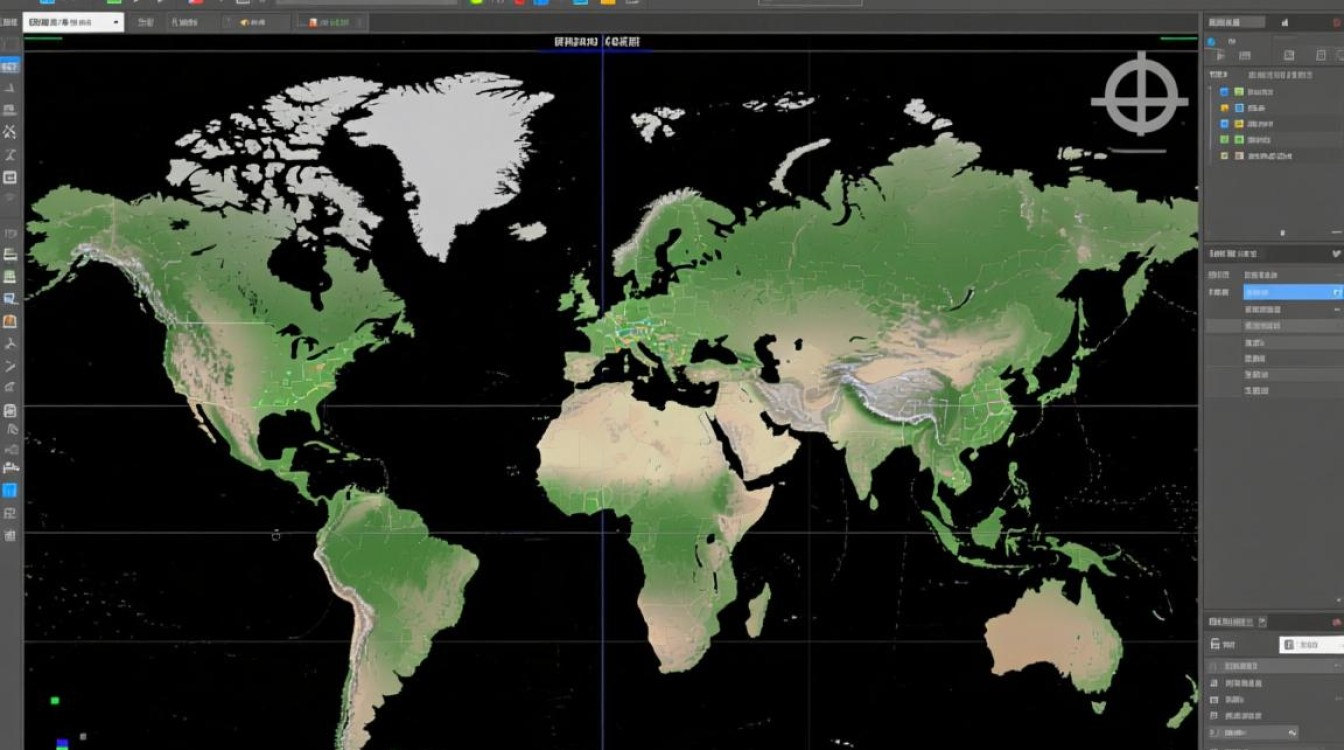The height and width of the screenshot is (750, 1344).
Task: Click the red icon at the right panel's top corner
Action: (x=1337, y=23)
